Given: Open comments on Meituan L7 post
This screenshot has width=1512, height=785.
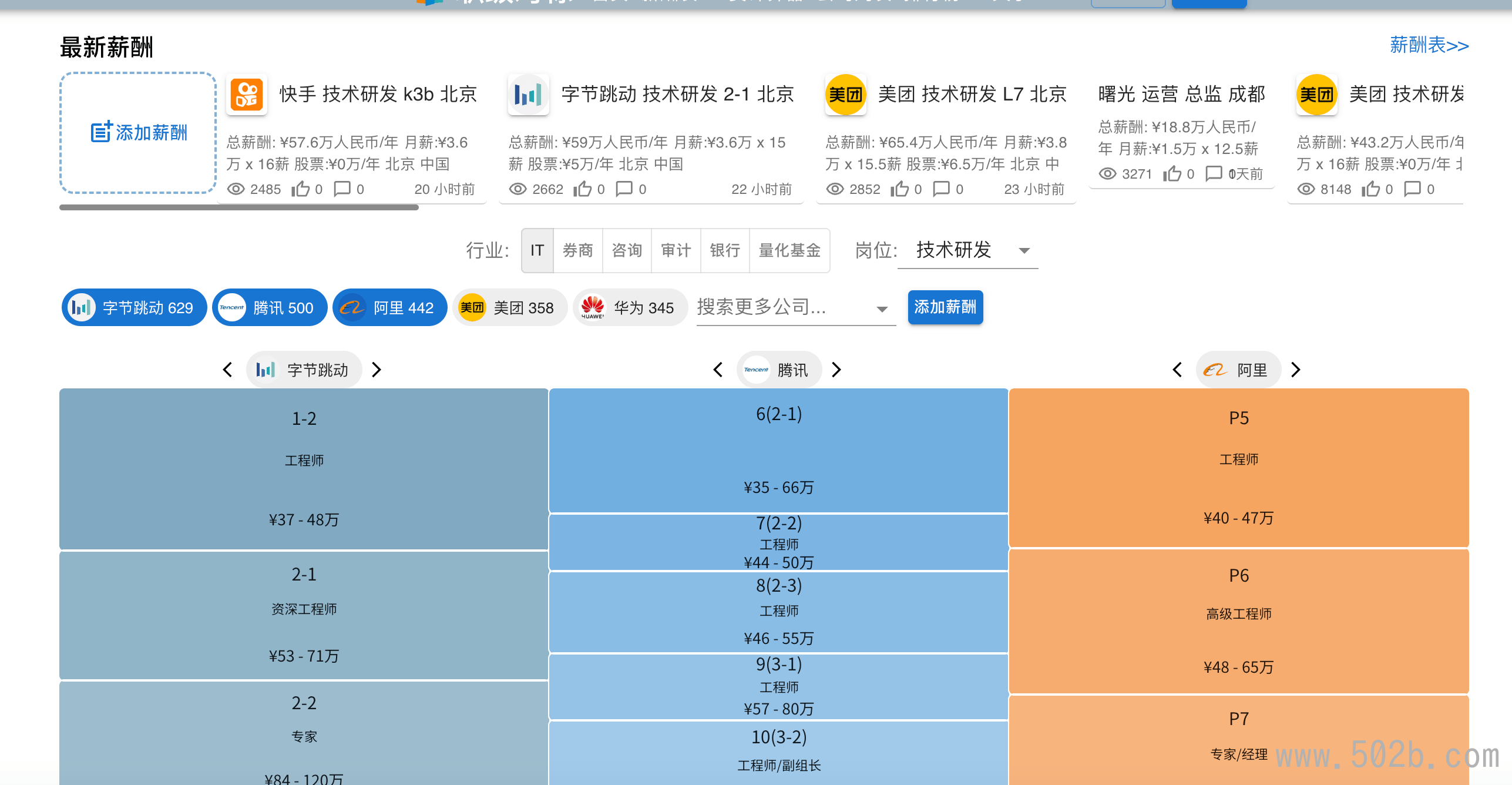Looking at the screenshot, I should 941,189.
